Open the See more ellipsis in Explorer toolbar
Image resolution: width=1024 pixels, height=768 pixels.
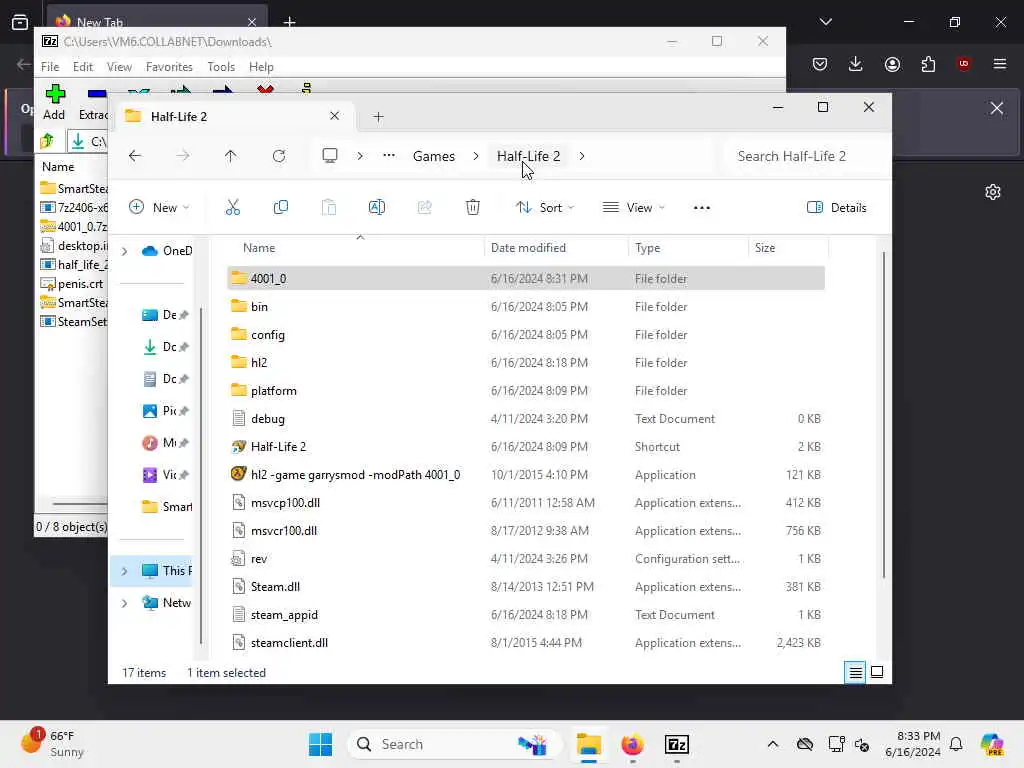coord(702,208)
